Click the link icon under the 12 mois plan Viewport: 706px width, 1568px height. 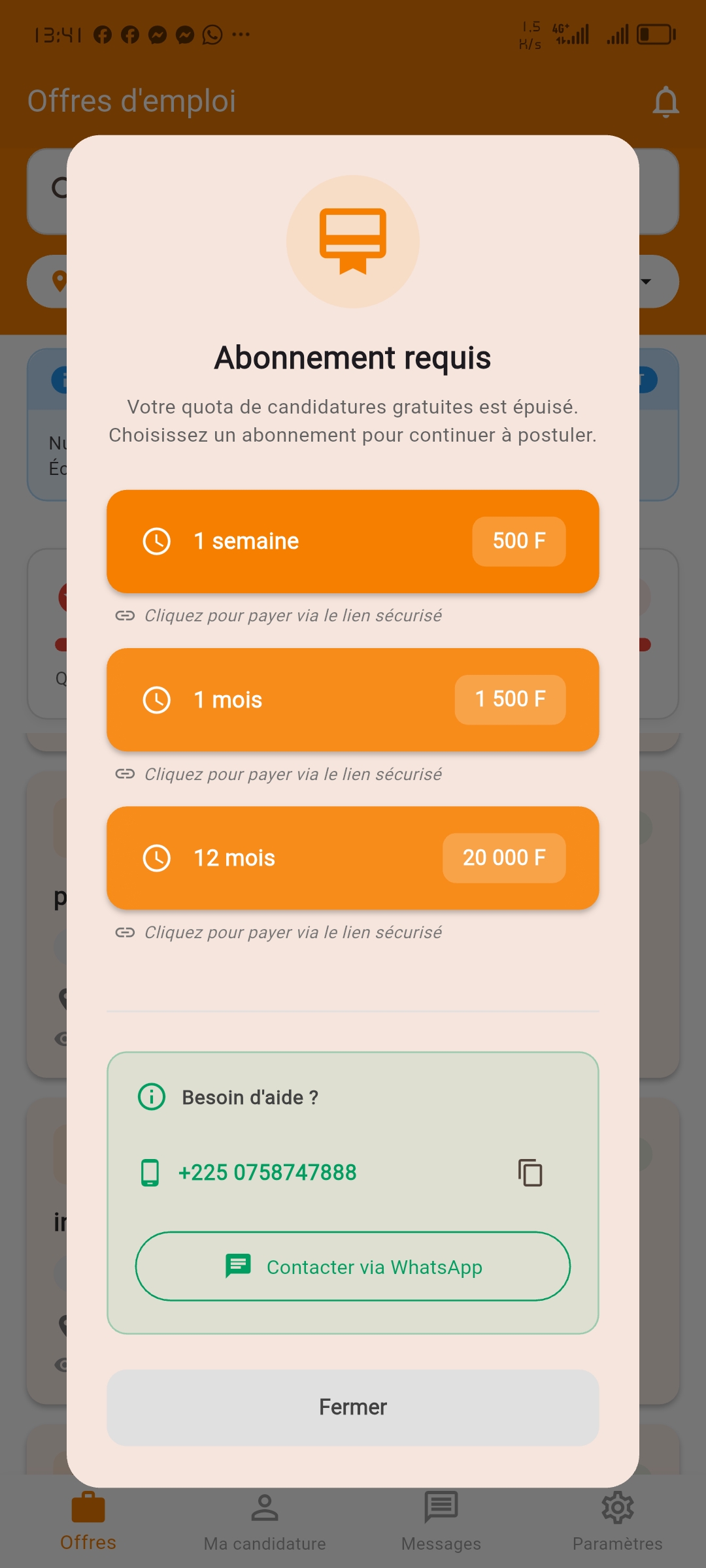click(x=124, y=932)
